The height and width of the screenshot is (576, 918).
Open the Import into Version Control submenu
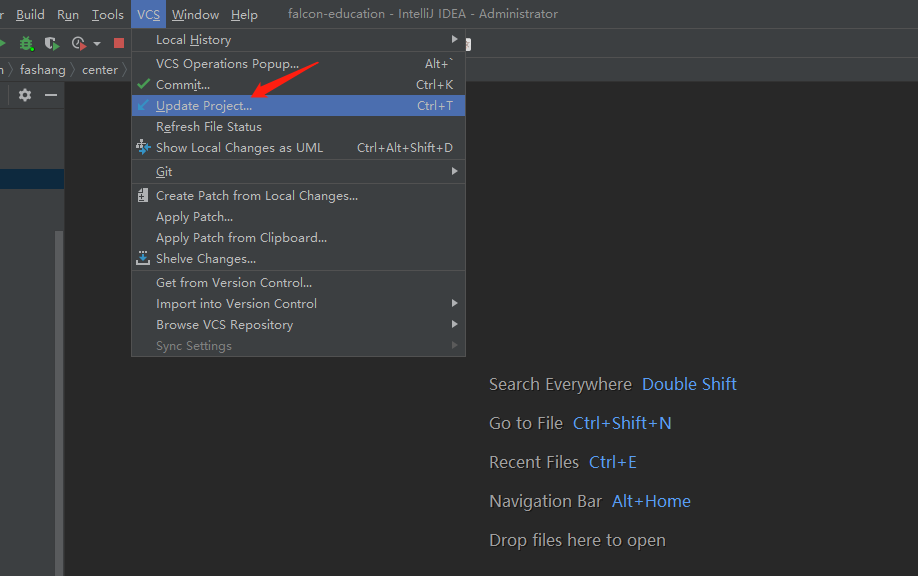click(300, 303)
